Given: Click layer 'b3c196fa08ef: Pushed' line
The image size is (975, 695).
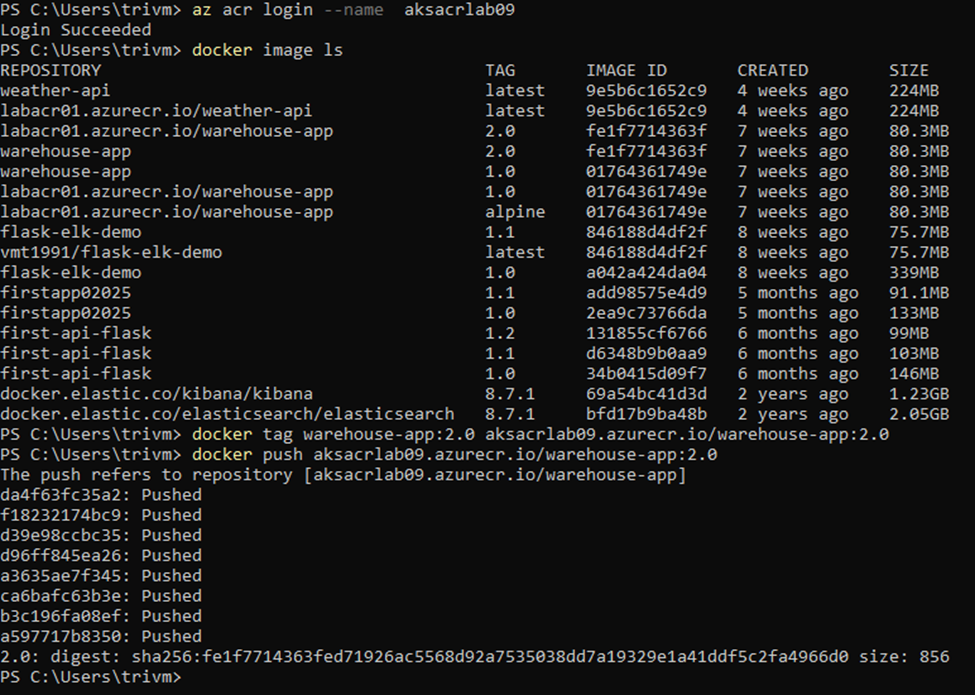Looking at the screenshot, I should pos(101,616).
